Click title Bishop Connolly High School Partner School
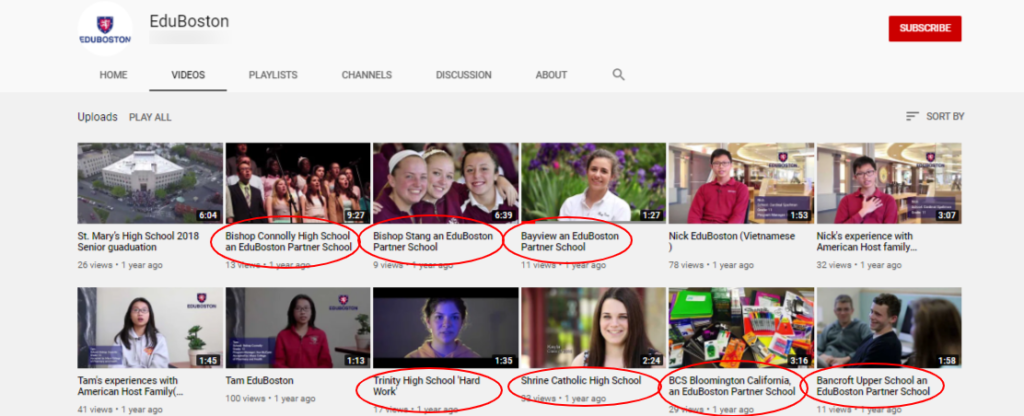Viewport: 1024px width, 416px height. (x=288, y=242)
